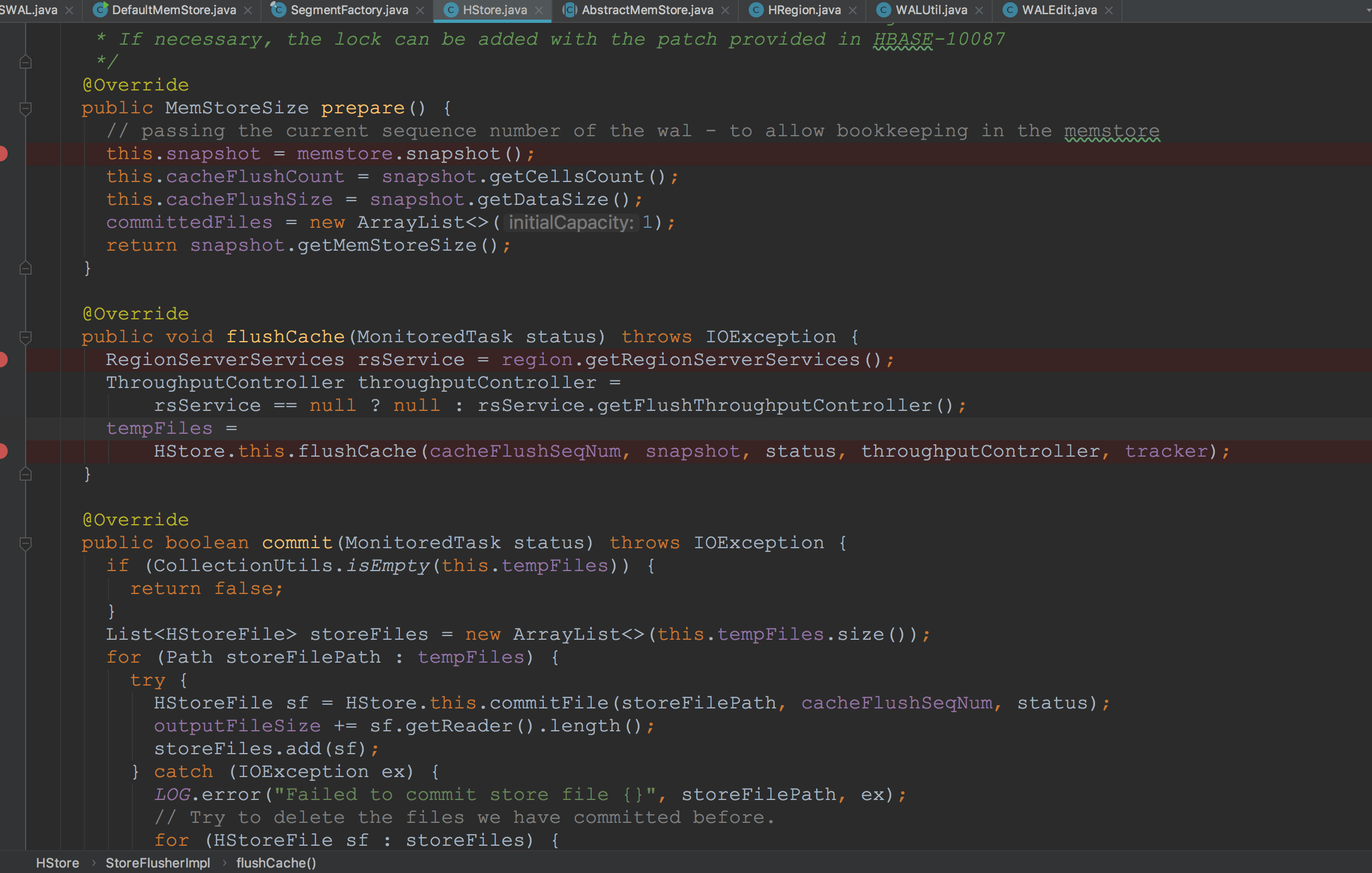Click the AbstractMemStore.java class icon
This screenshot has width=1372, height=873.
pos(569,10)
